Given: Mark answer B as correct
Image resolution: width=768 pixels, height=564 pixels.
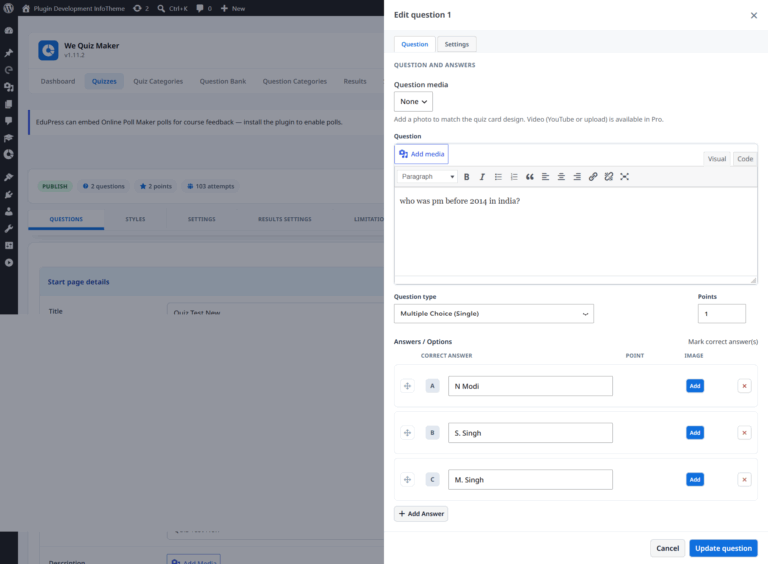Looking at the screenshot, I should click(x=432, y=433).
